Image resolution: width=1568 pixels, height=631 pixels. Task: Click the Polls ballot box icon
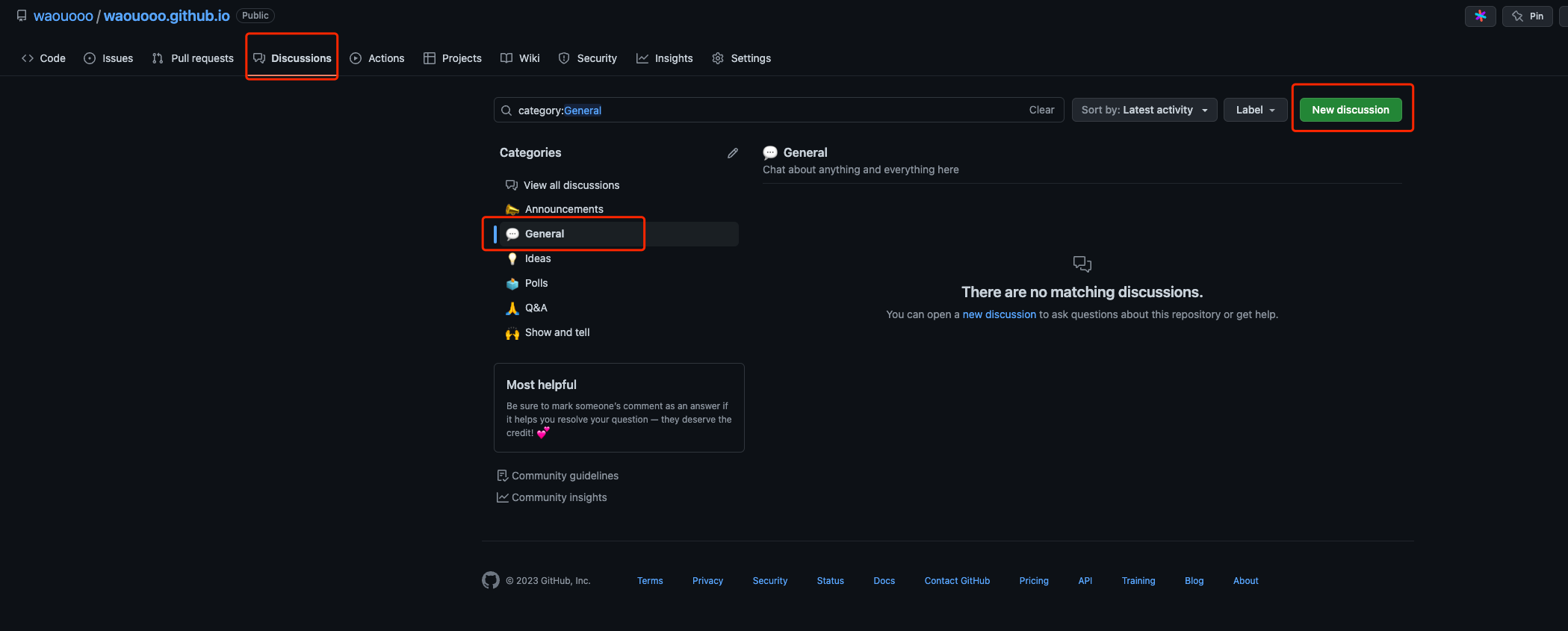[x=512, y=283]
